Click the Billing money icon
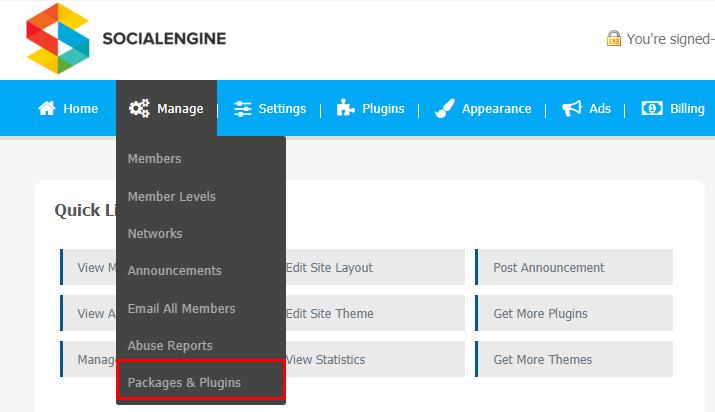The width and height of the screenshot is (715, 412). point(652,108)
